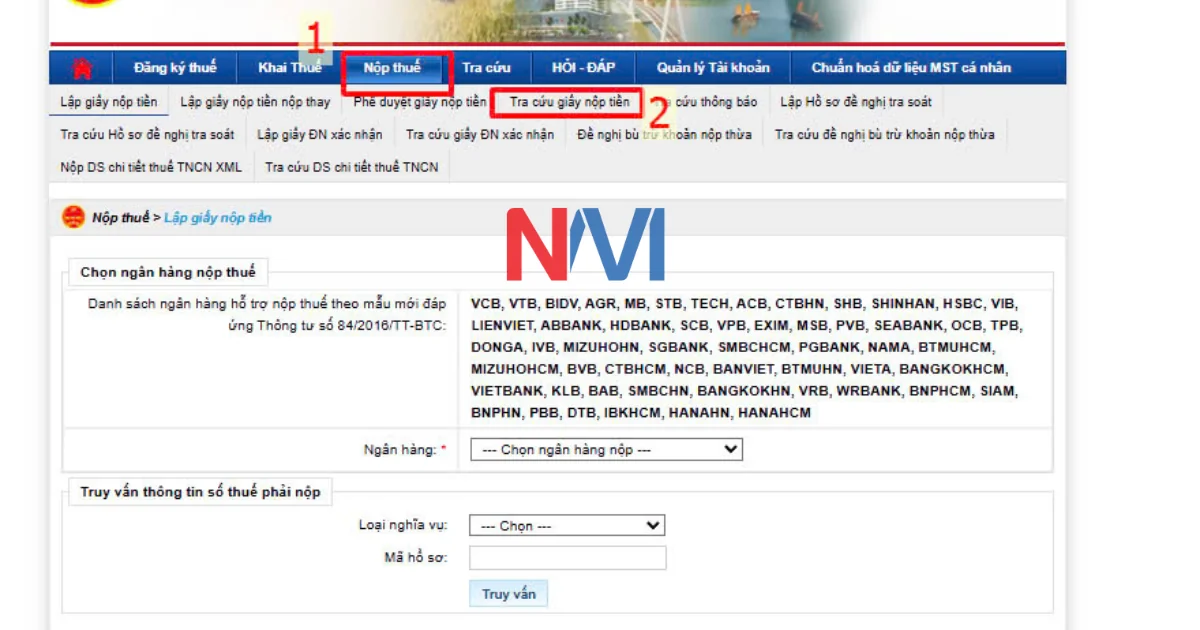This screenshot has height=630, width=1200.
Task: Open Nộp DS chi tiết thuế TNCN XML
Action: (x=151, y=167)
